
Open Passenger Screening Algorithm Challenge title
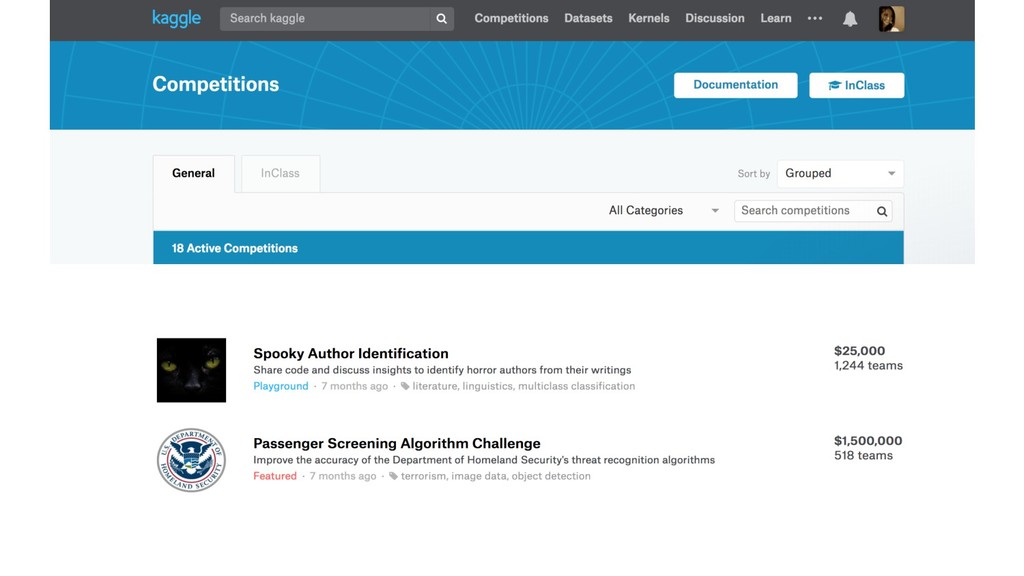(397, 443)
